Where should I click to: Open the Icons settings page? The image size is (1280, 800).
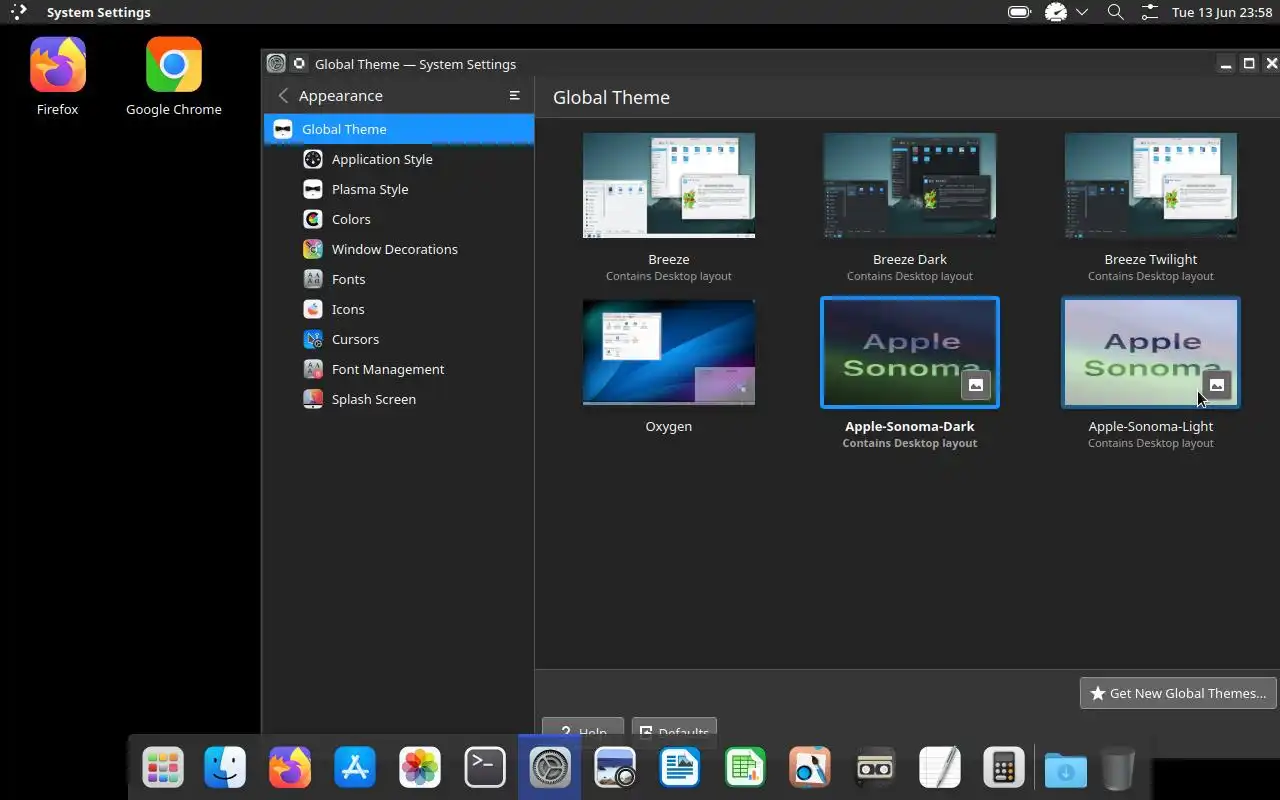tap(398, 309)
